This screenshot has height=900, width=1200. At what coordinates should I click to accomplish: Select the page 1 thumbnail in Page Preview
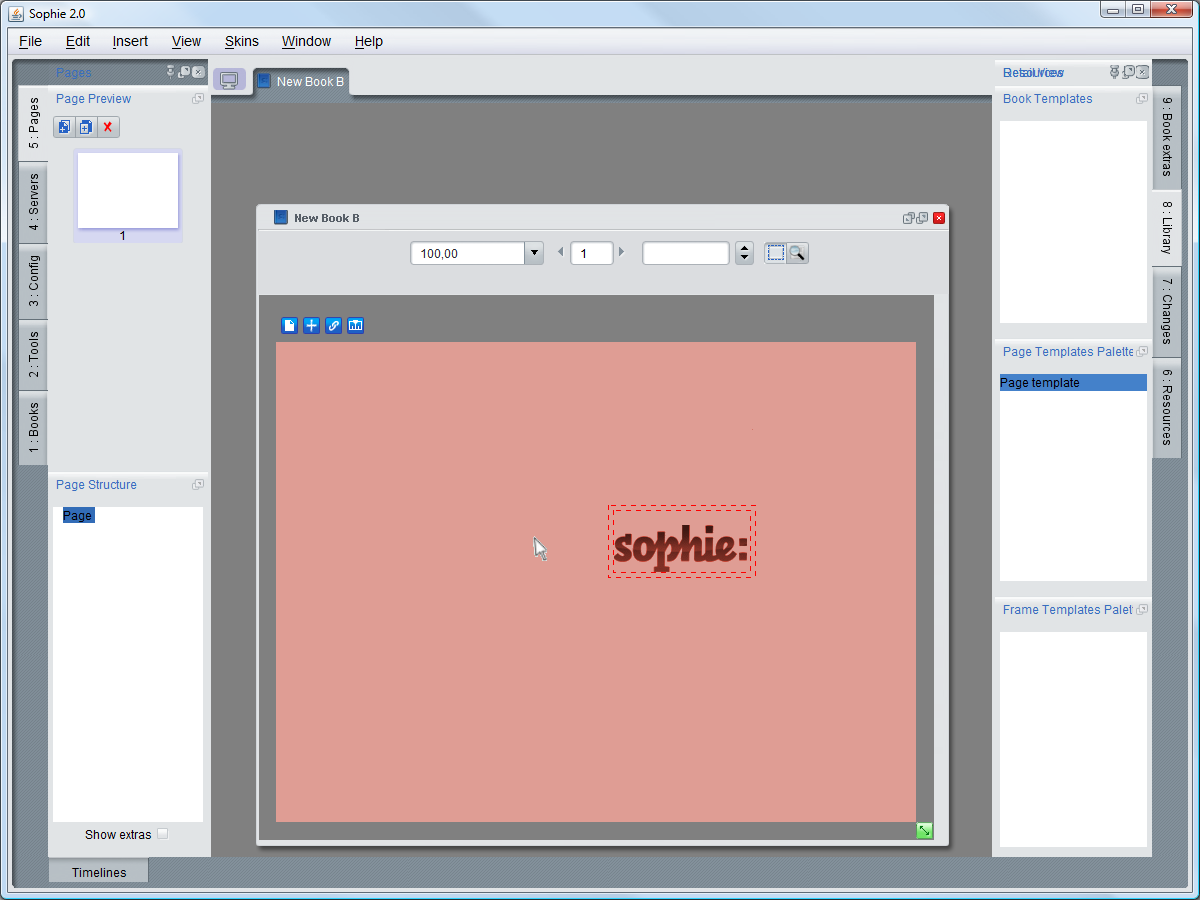[128, 191]
